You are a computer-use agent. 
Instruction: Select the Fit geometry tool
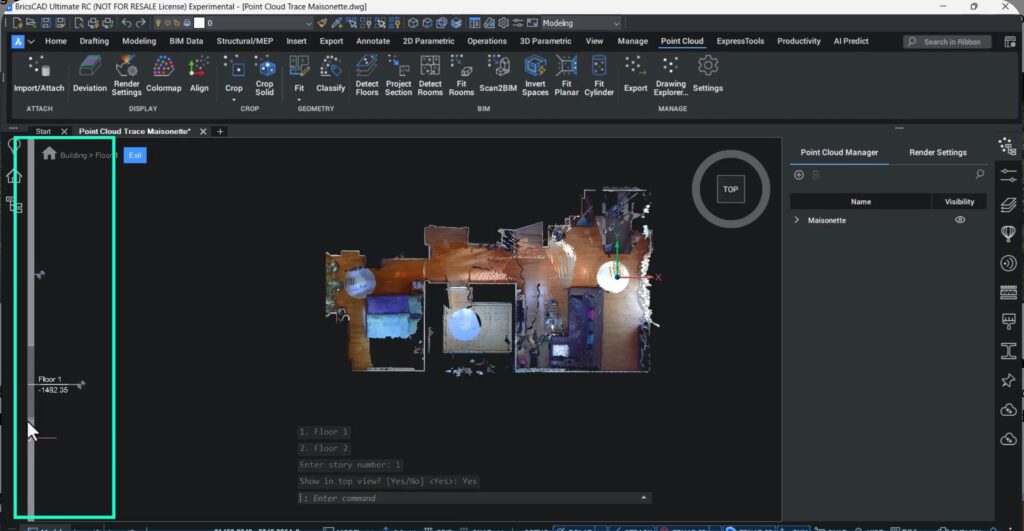coord(299,74)
